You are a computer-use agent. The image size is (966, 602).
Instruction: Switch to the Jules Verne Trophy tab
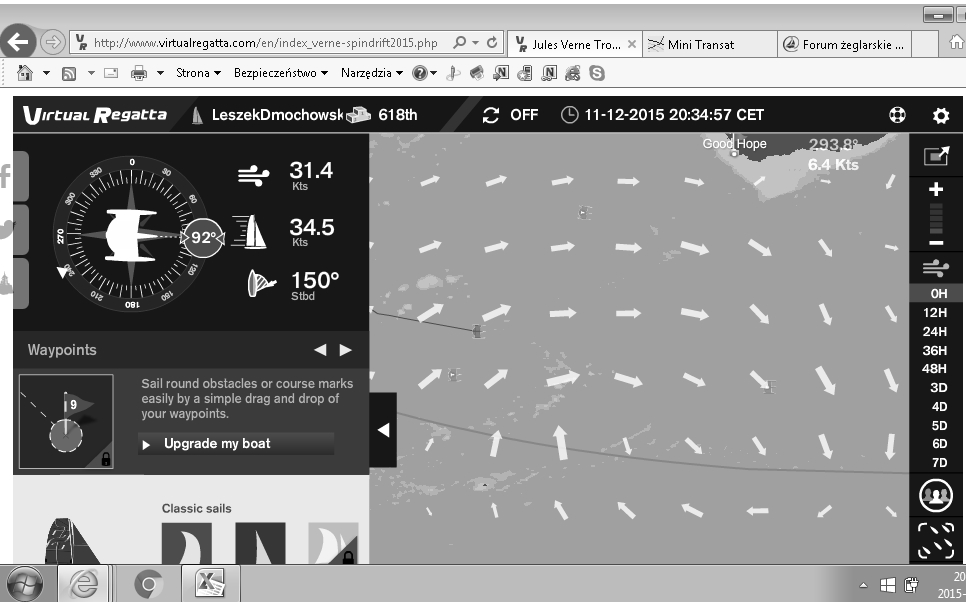(575, 44)
